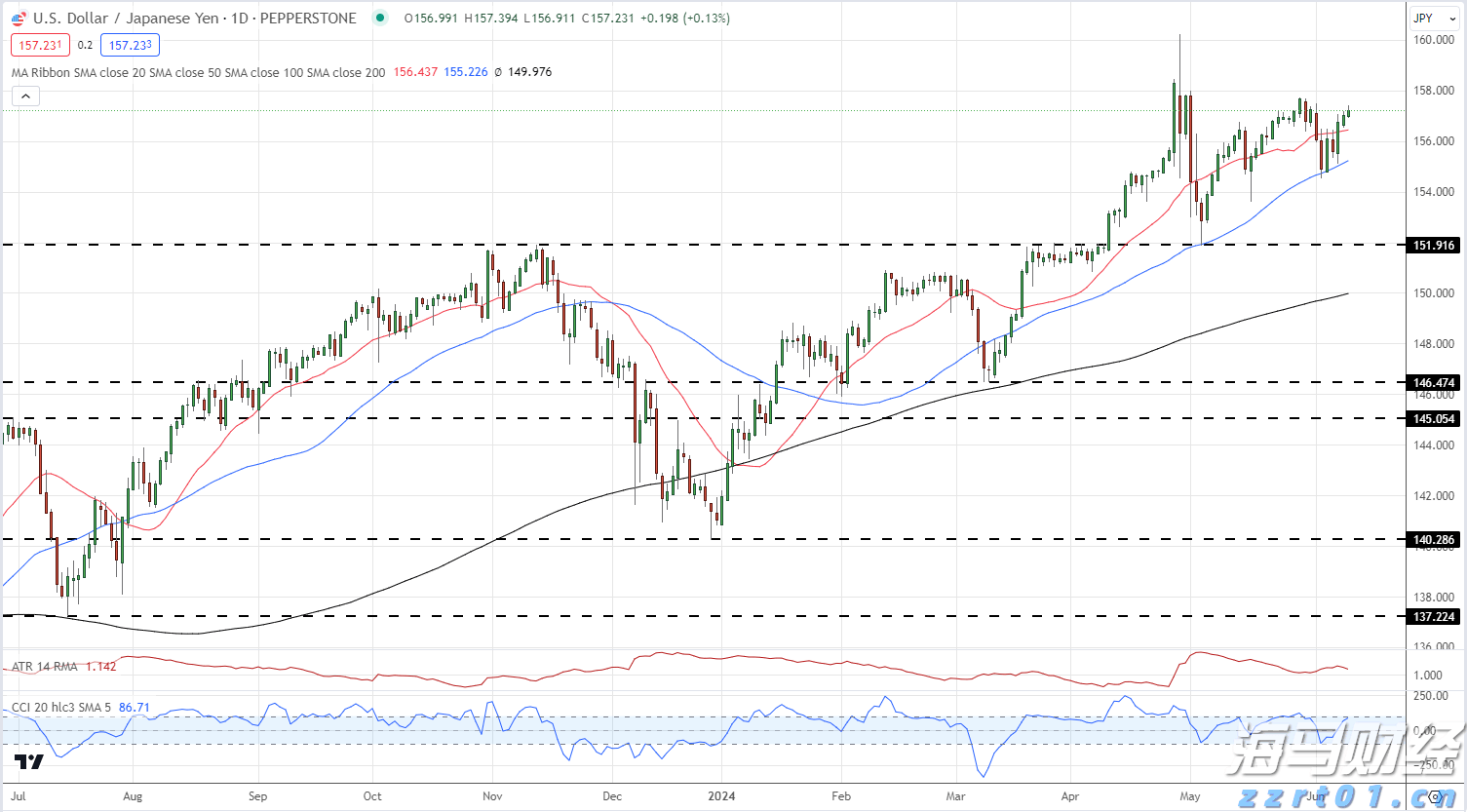
Task: Open chart settings hexagon gear icon
Action: pos(1434,796)
